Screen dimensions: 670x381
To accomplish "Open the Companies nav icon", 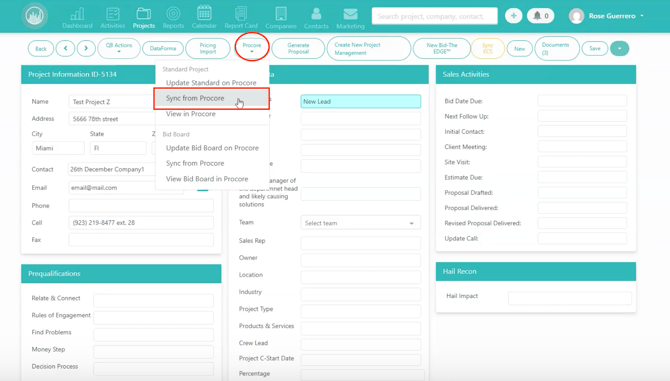I will pos(281,18).
